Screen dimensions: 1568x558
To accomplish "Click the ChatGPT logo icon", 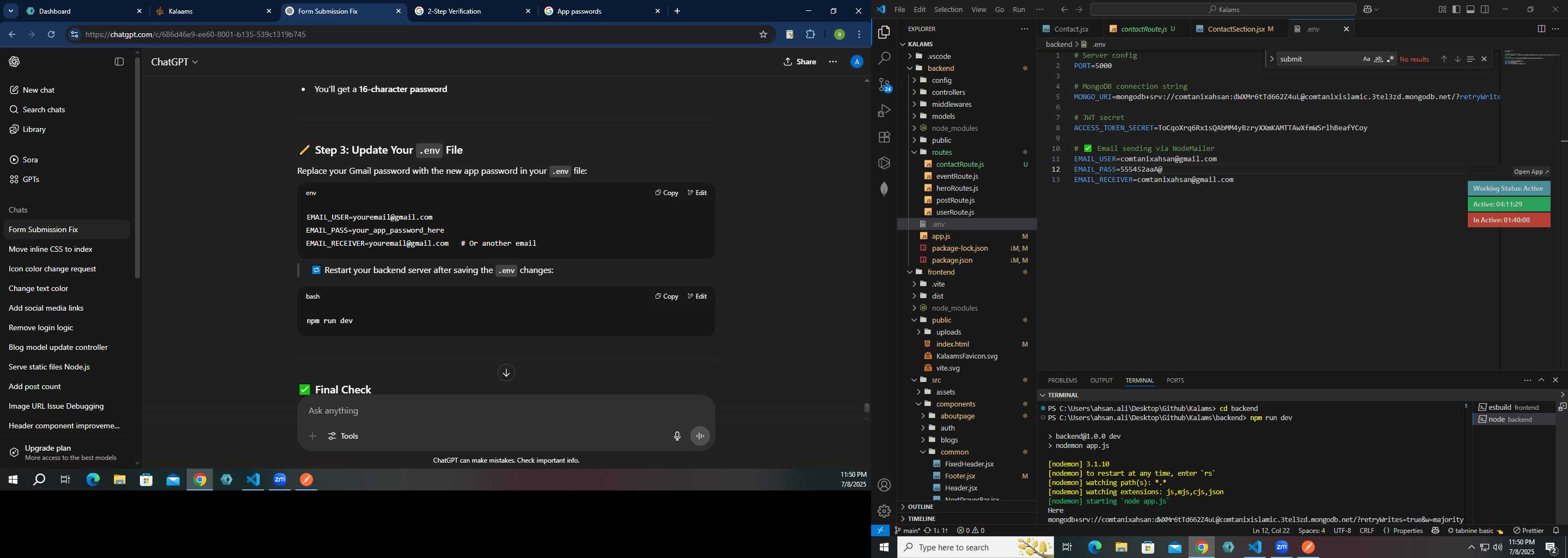I will point(14,62).
